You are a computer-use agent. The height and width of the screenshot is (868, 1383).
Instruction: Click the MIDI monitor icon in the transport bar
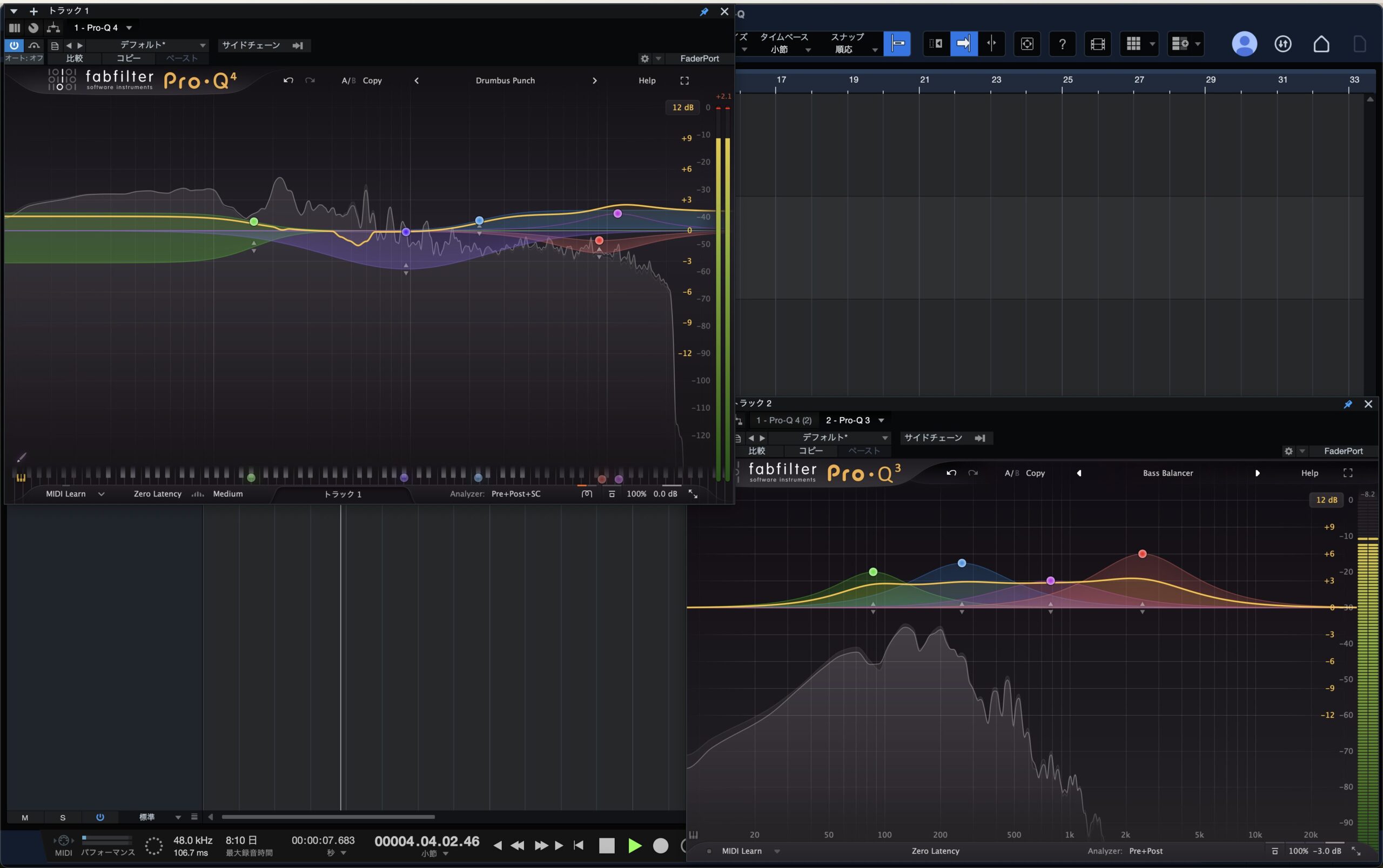63,840
